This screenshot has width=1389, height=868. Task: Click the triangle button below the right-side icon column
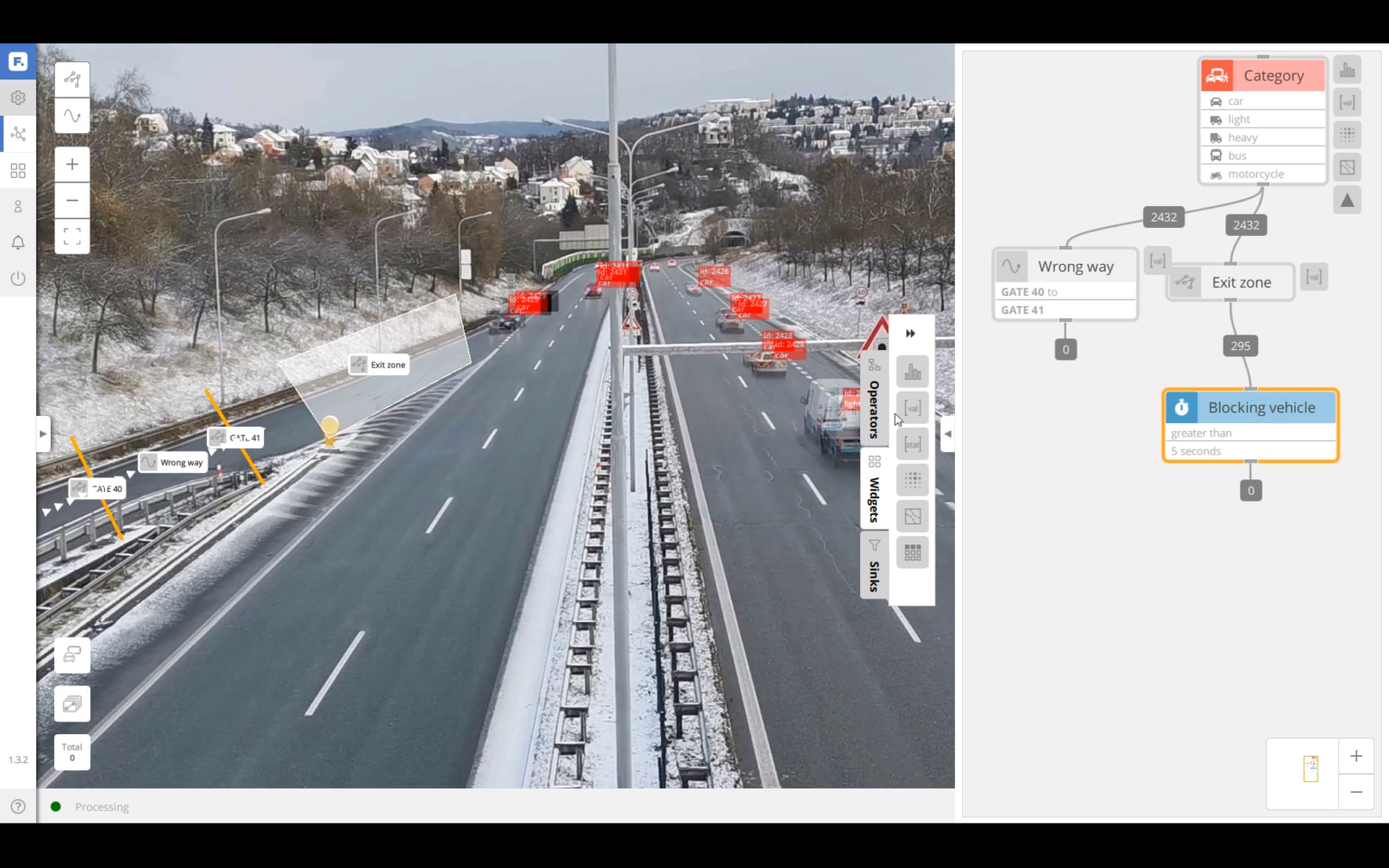pyautogui.click(x=1347, y=200)
